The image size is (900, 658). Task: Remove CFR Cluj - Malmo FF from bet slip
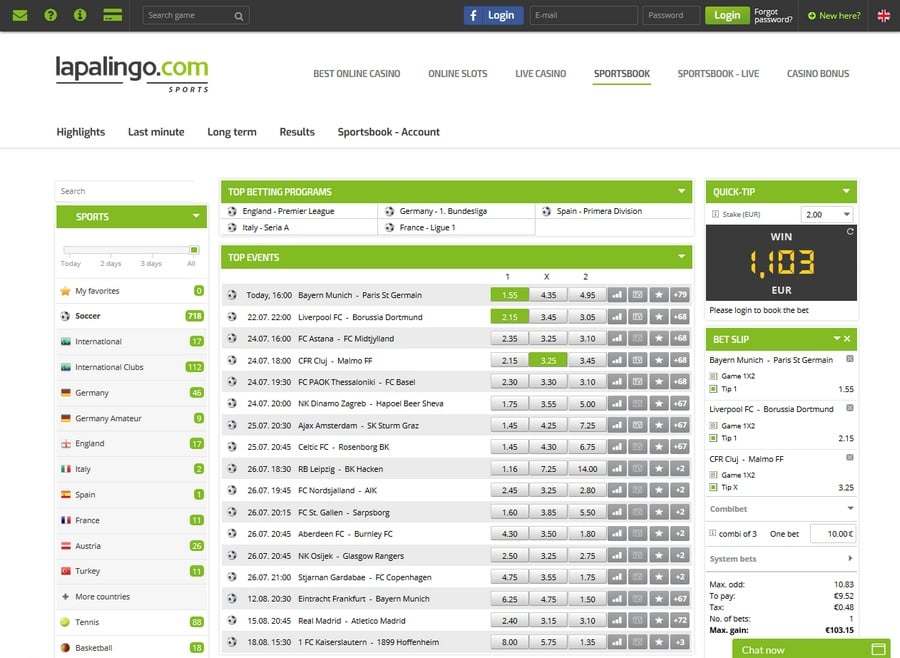click(x=850, y=458)
